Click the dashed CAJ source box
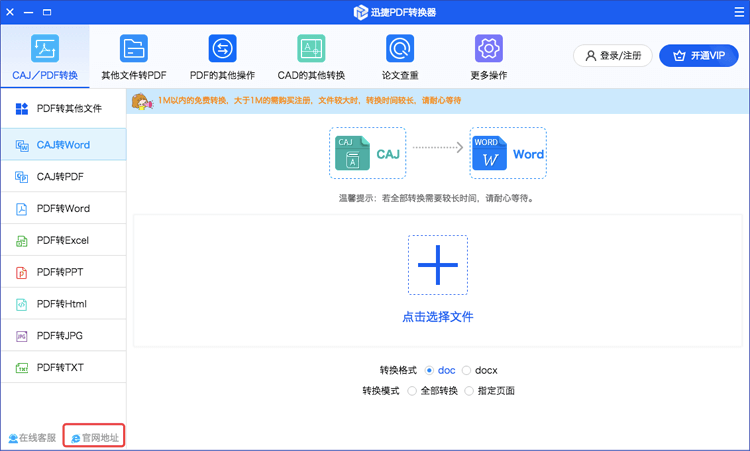The height and width of the screenshot is (451, 750). pos(367,153)
